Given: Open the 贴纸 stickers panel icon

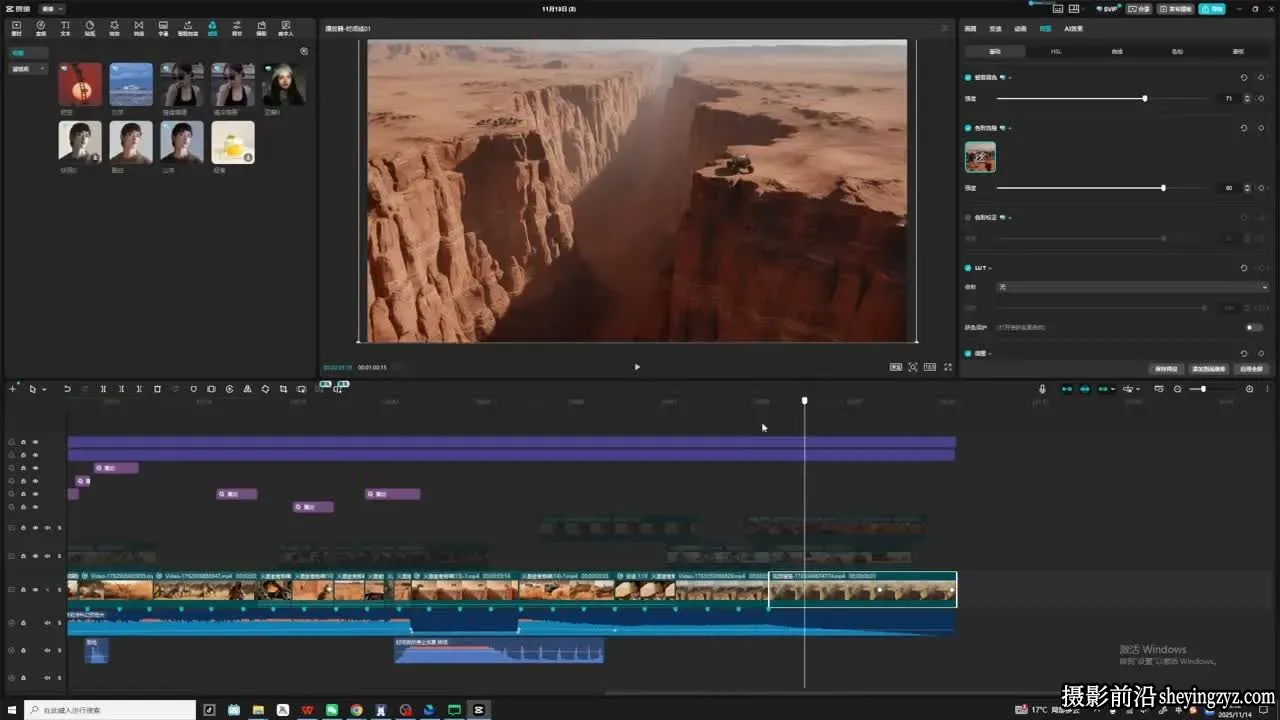Looking at the screenshot, I should (90, 28).
